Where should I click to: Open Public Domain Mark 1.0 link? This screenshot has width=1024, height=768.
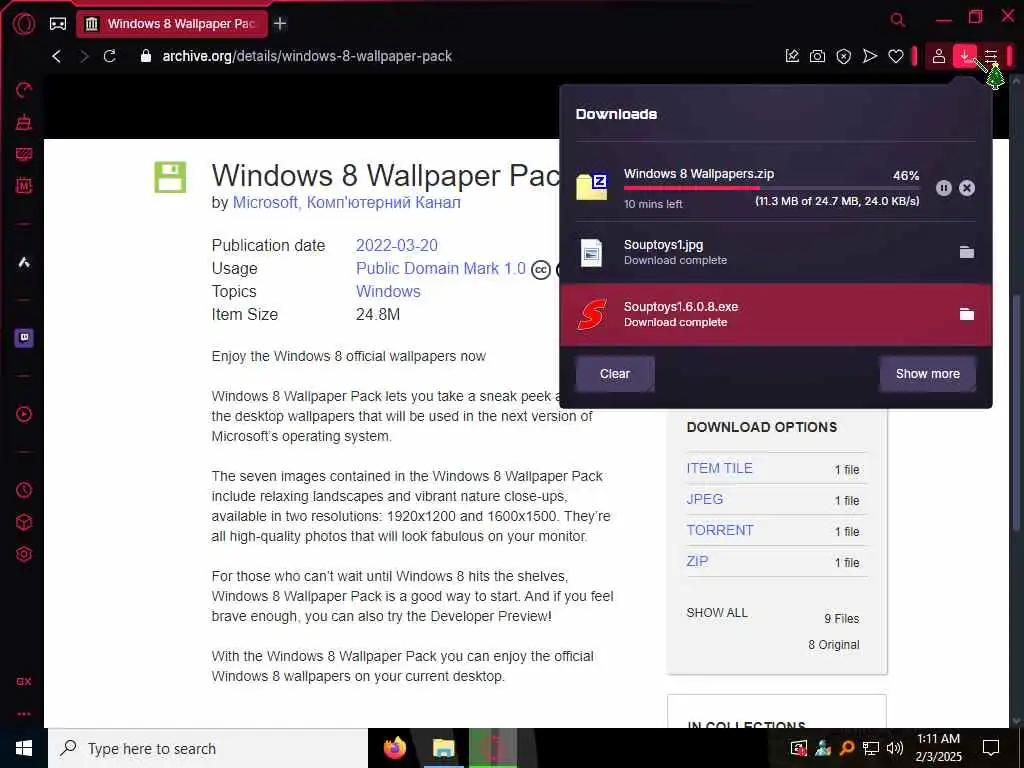(441, 268)
